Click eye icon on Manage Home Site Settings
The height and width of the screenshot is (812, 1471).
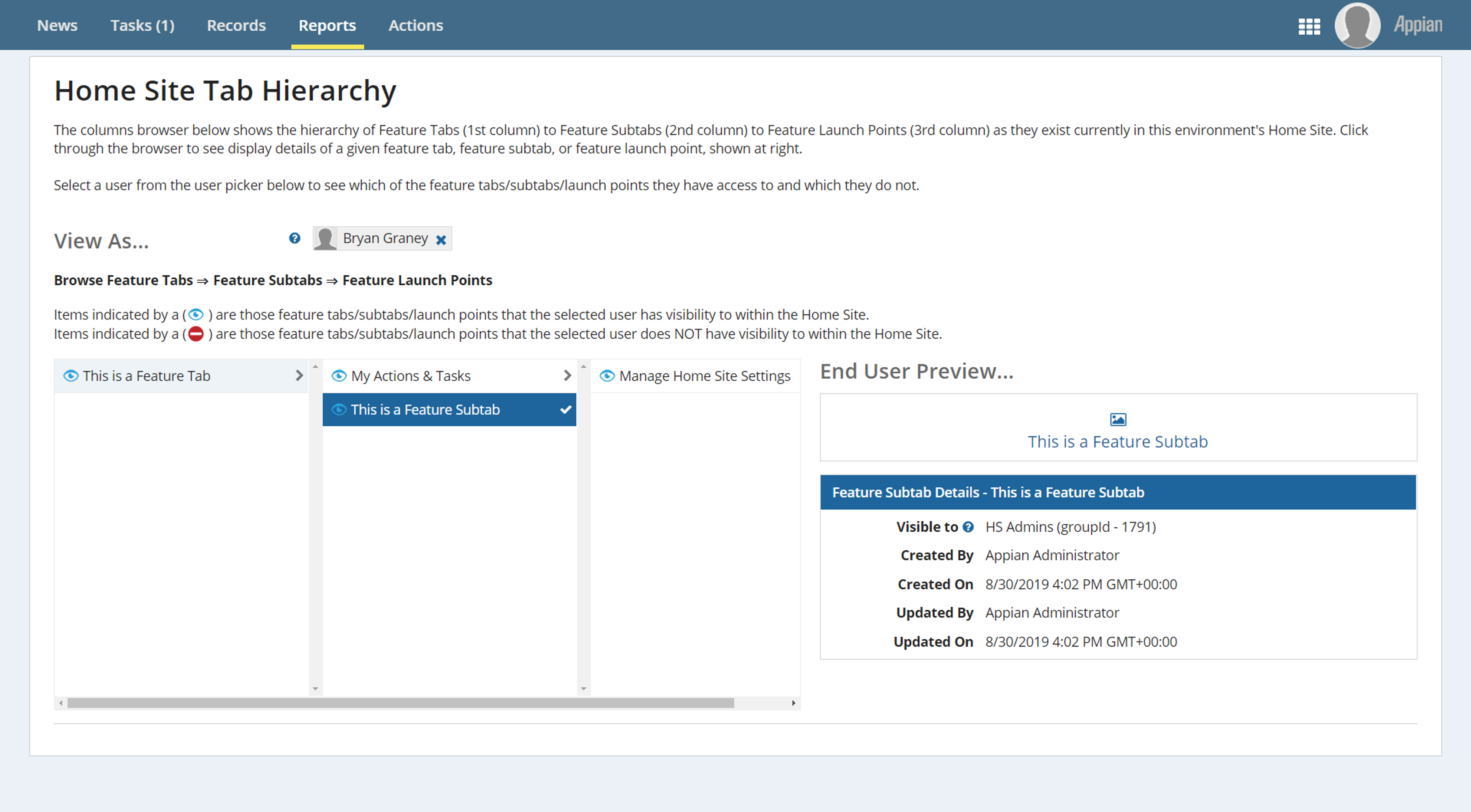click(607, 376)
